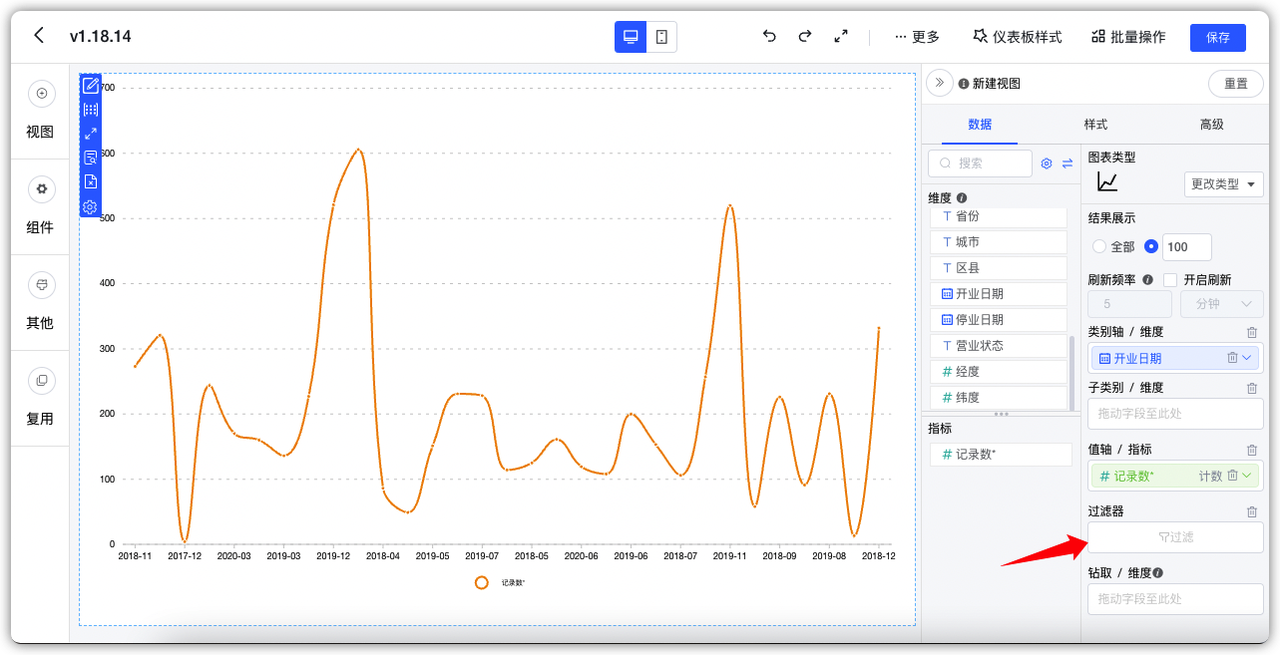Click the chart grid layout icon
Screen dimensions: 1280x655
tap(91, 110)
